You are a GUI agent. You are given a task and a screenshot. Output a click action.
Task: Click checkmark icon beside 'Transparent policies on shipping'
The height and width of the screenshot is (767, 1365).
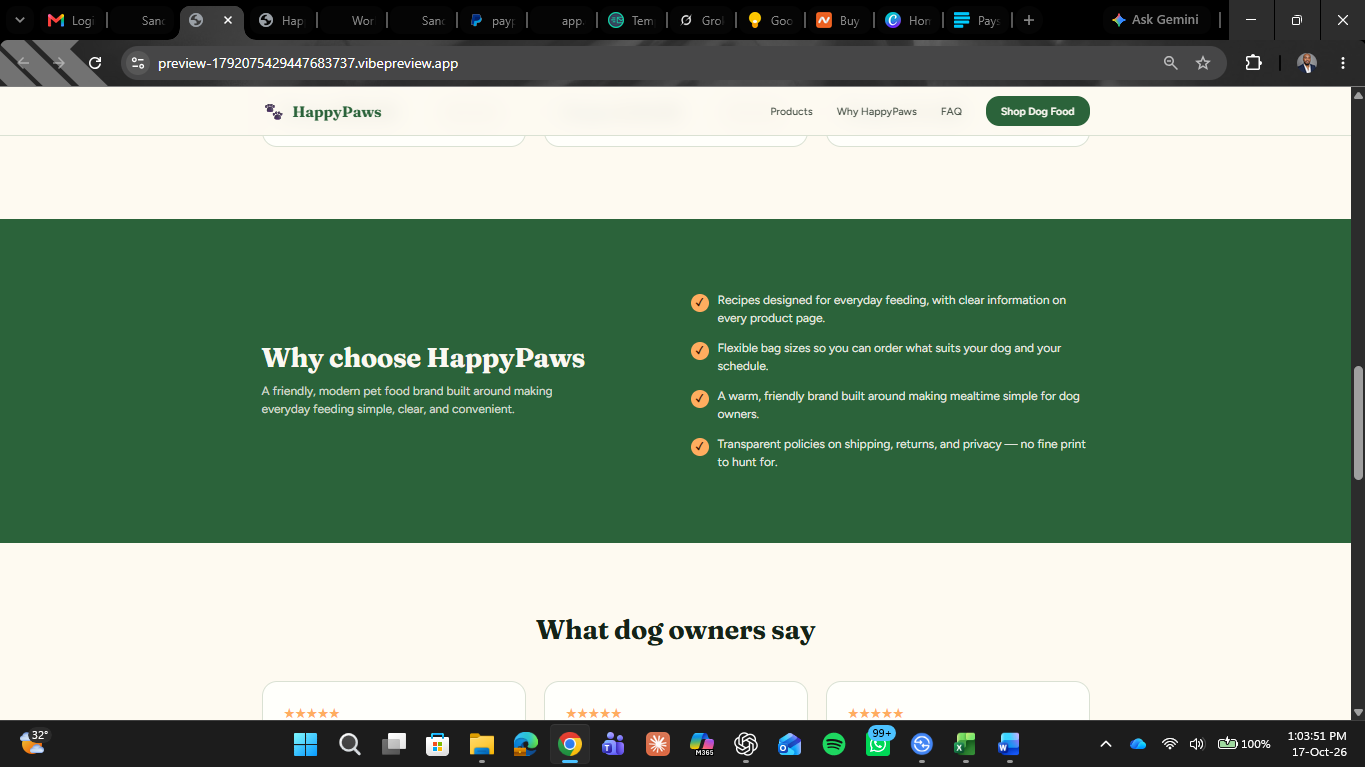click(x=700, y=446)
